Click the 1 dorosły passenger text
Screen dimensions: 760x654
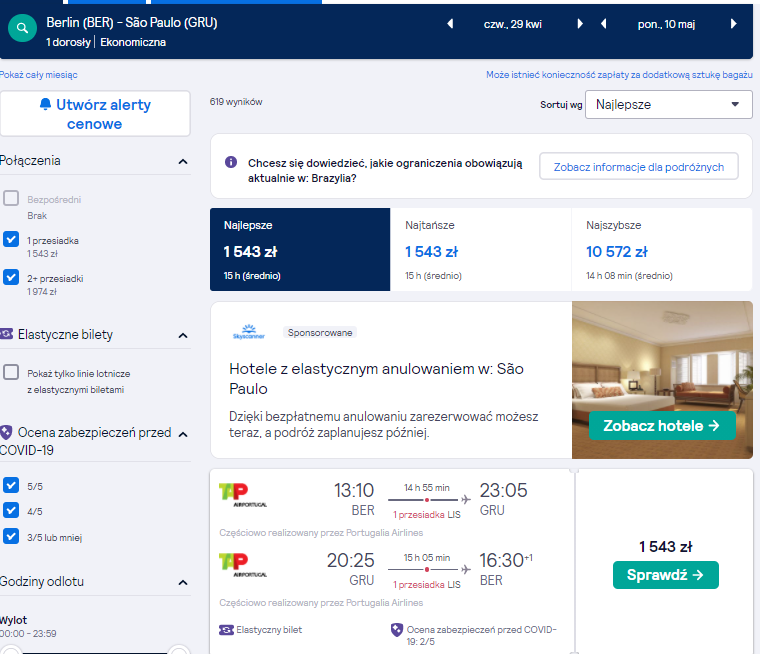[x=68, y=42]
